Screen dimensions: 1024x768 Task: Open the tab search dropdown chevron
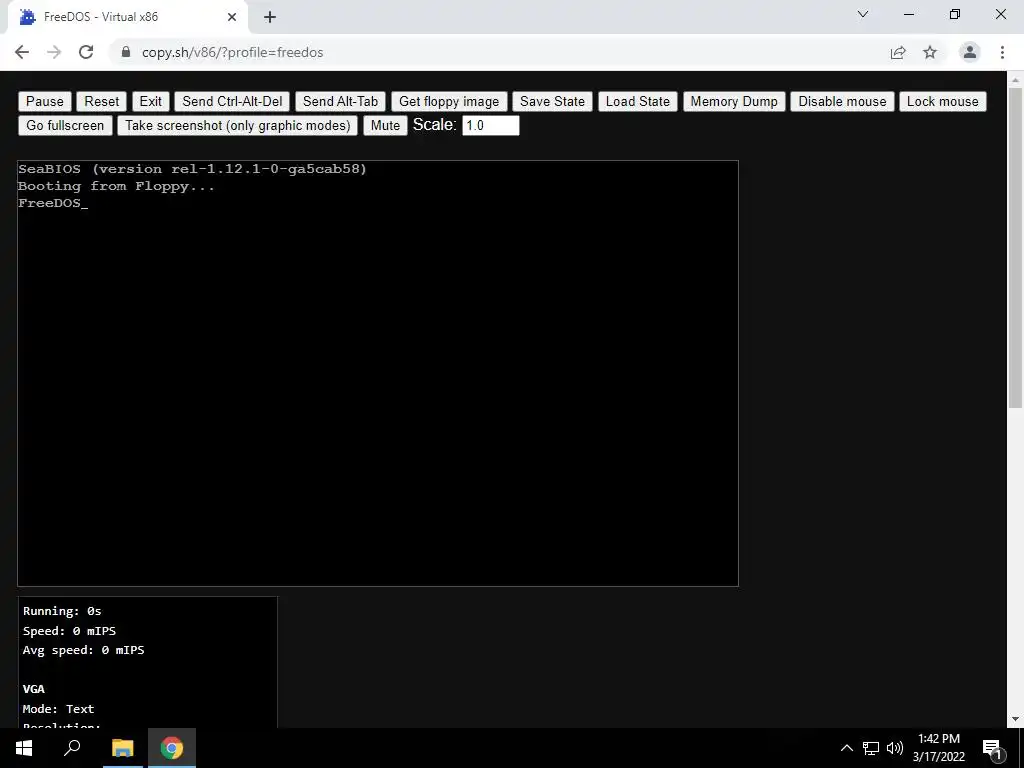pos(863,14)
